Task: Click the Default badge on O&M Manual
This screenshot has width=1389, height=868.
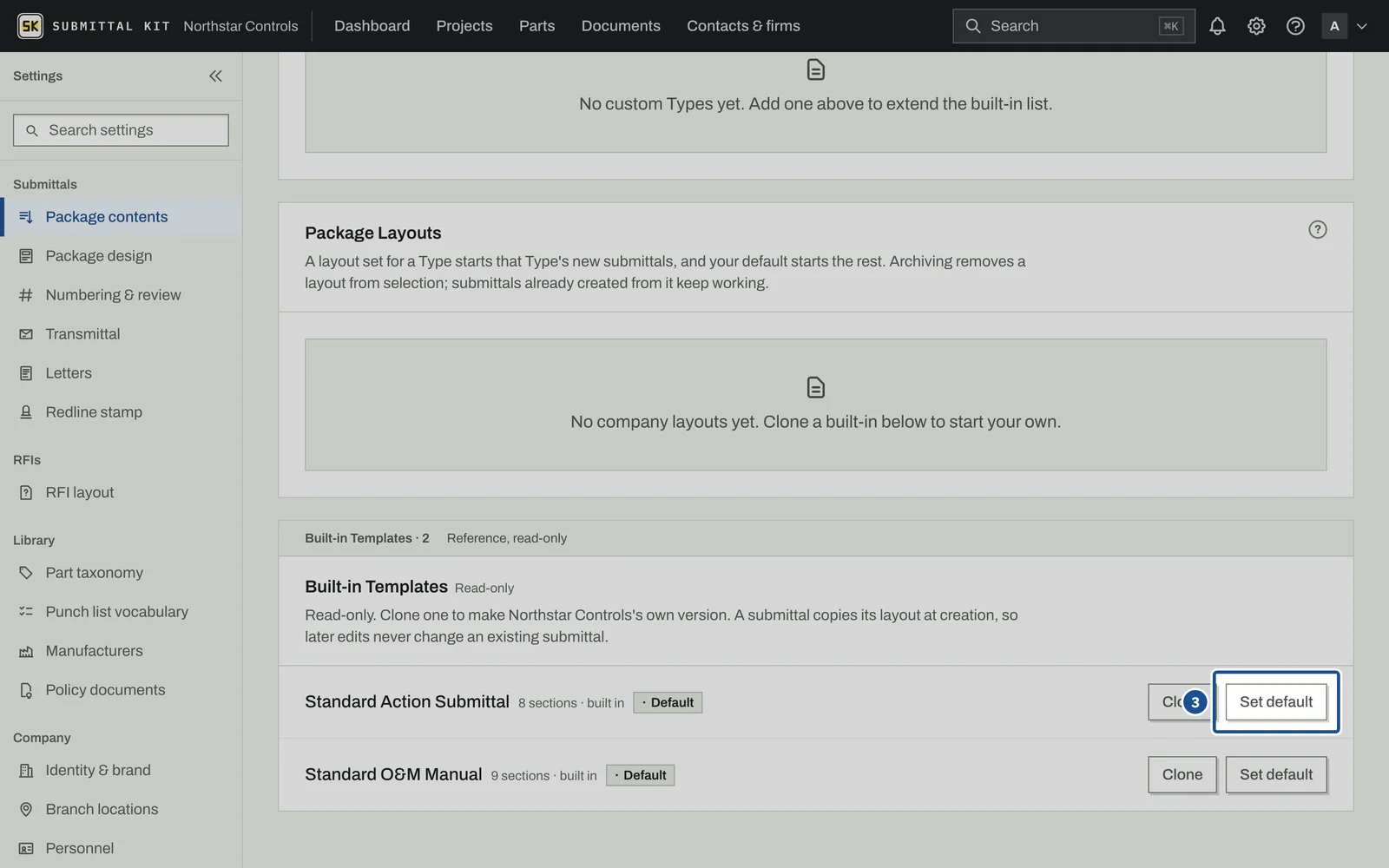Action: pyautogui.click(x=640, y=775)
